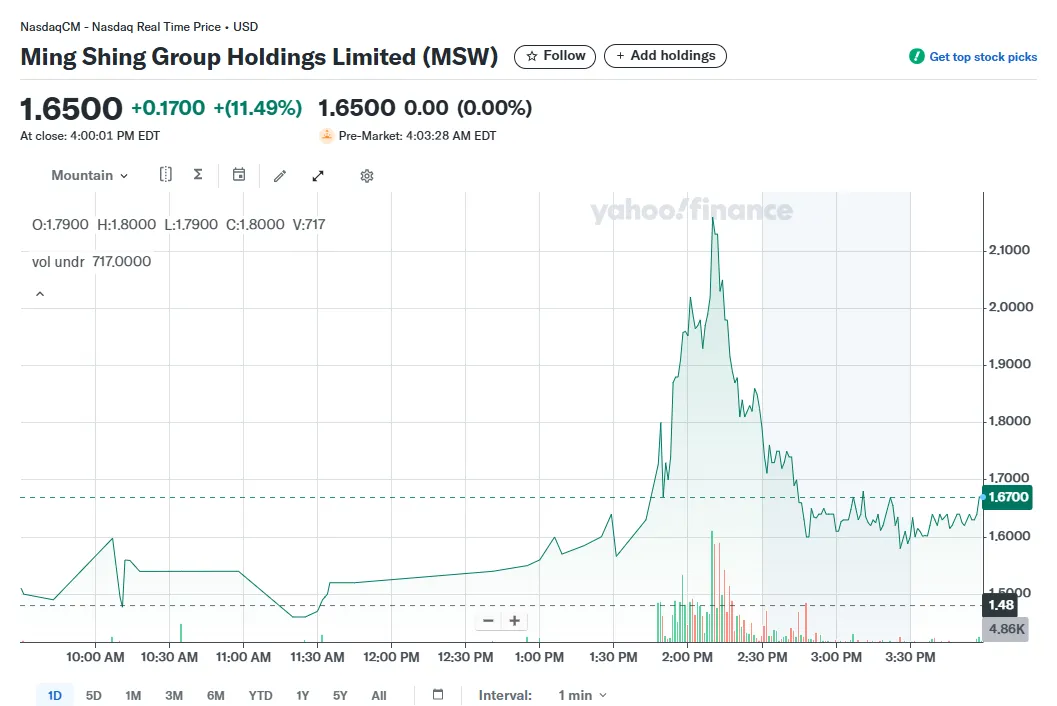Select the 1M time range
The height and width of the screenshot is (706, 1057).
click(133, 695)
